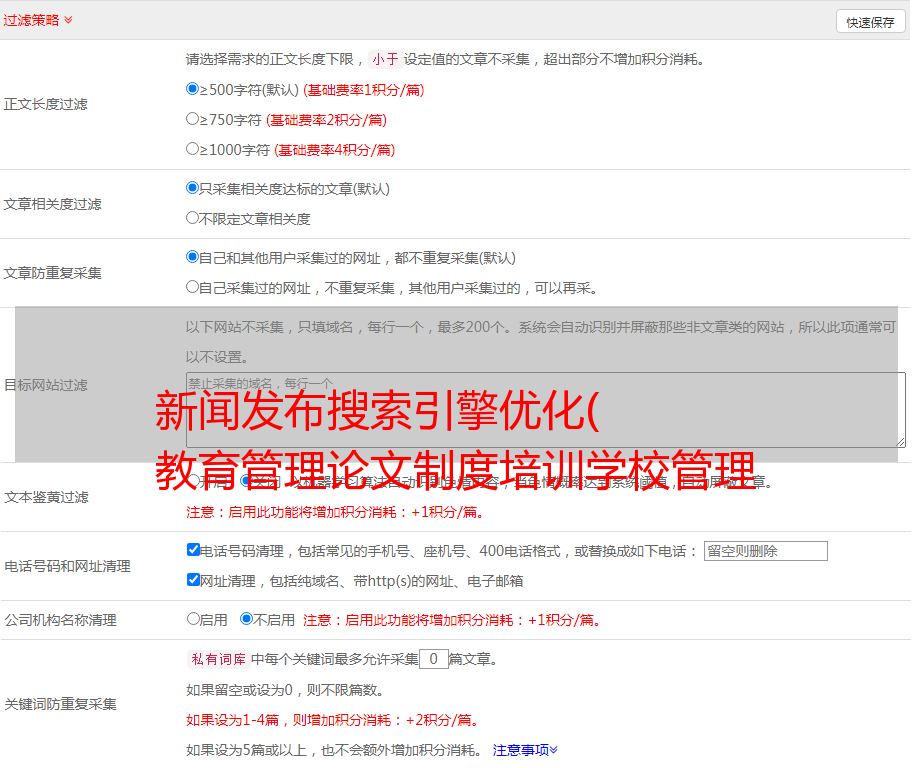Click the 禁止采集的域名 text area
This screenshot has height=768, width=912.
click(545, 410)
